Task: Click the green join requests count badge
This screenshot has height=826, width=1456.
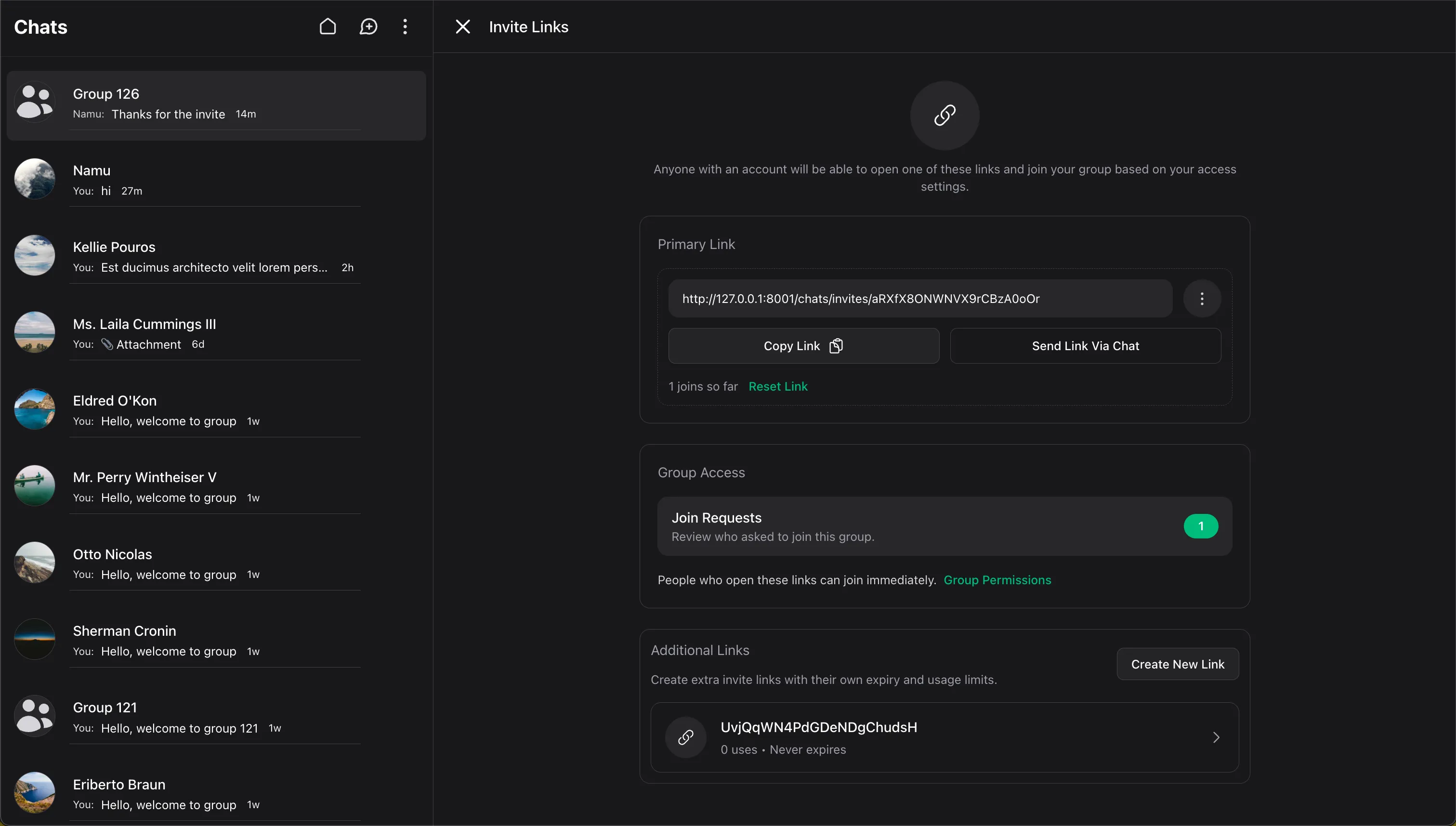Action: coord(1201,526)
